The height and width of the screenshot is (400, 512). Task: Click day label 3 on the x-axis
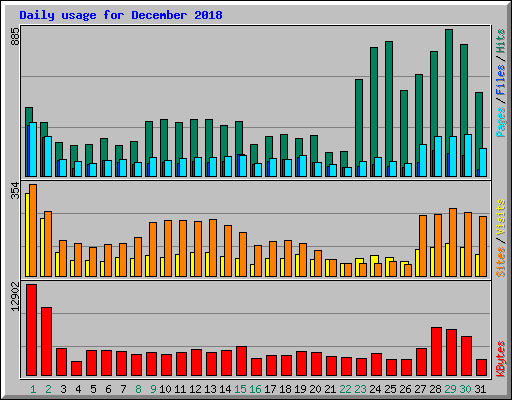[63, 389]
